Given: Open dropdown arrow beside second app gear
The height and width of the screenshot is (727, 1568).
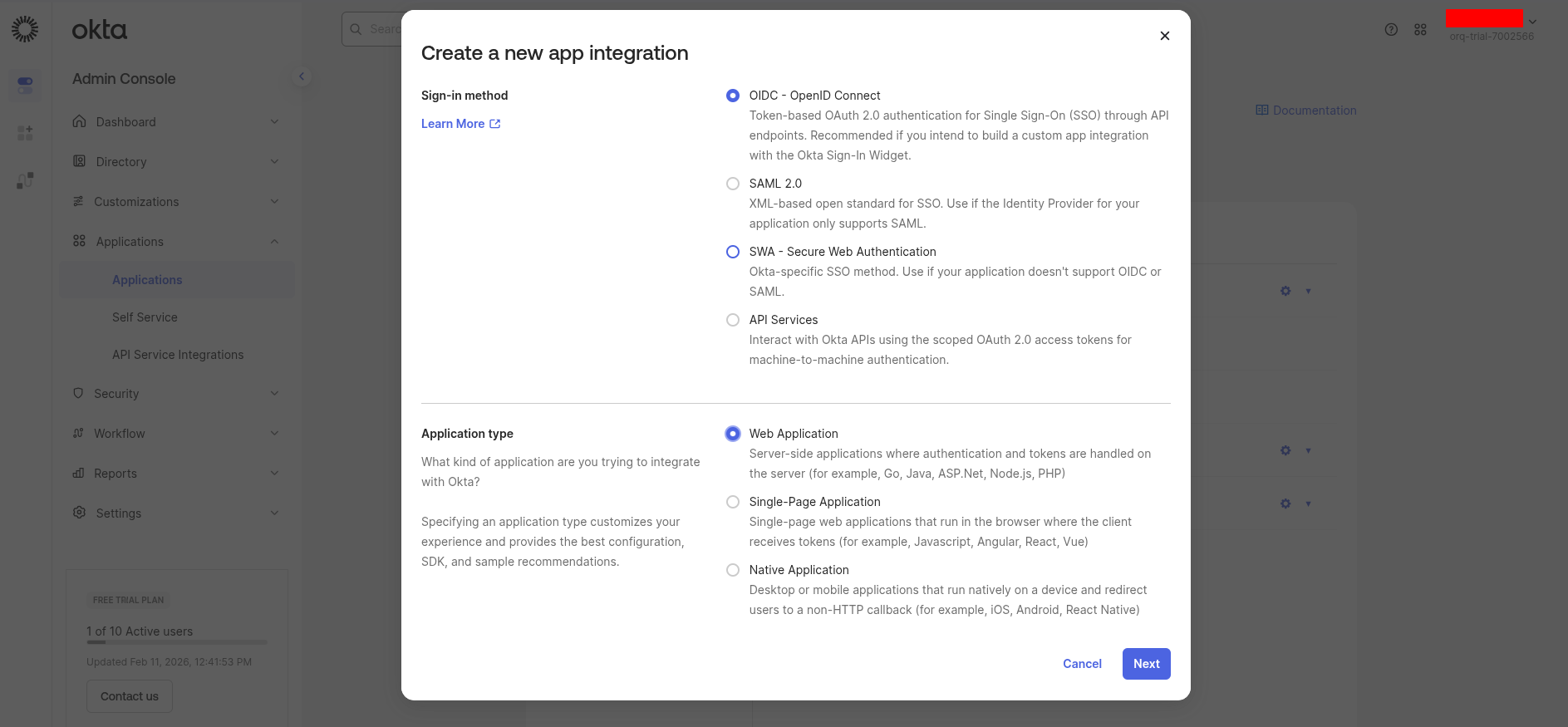Looking at the screenshot, I should click(x=1308, y=450).
